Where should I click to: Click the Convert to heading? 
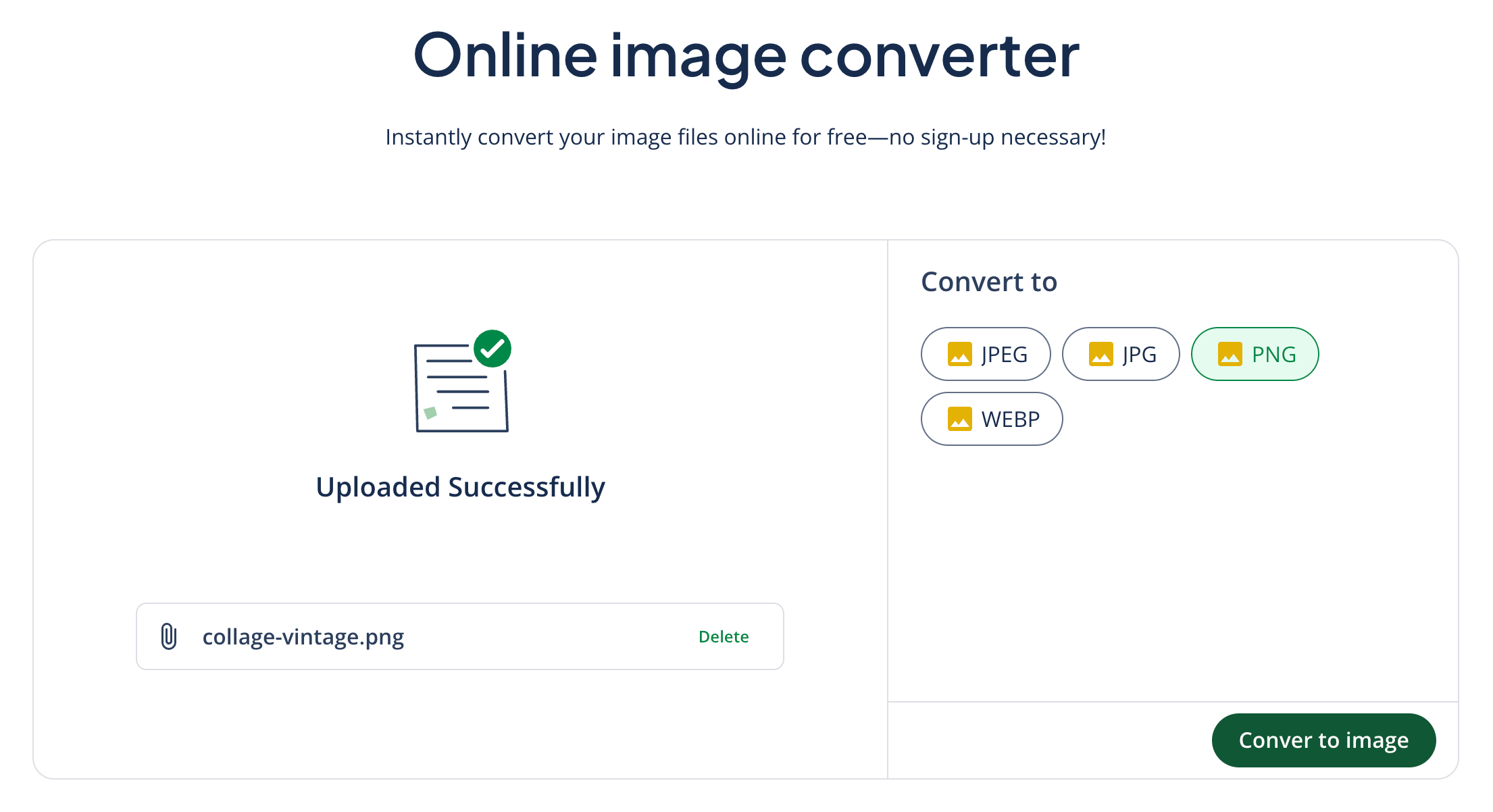989,282
